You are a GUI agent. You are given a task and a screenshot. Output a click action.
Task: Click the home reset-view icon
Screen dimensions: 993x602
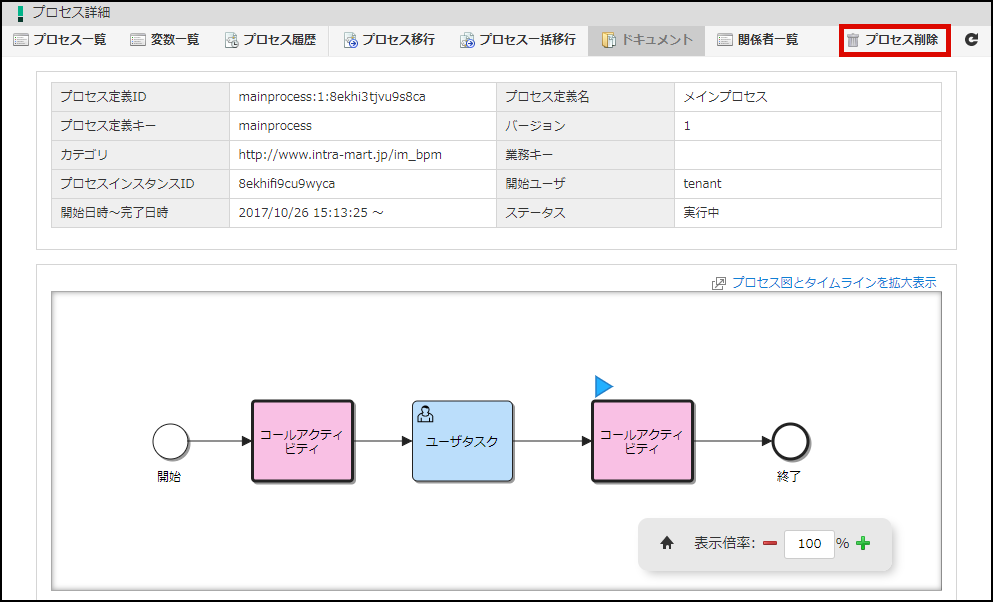point(667,543)
